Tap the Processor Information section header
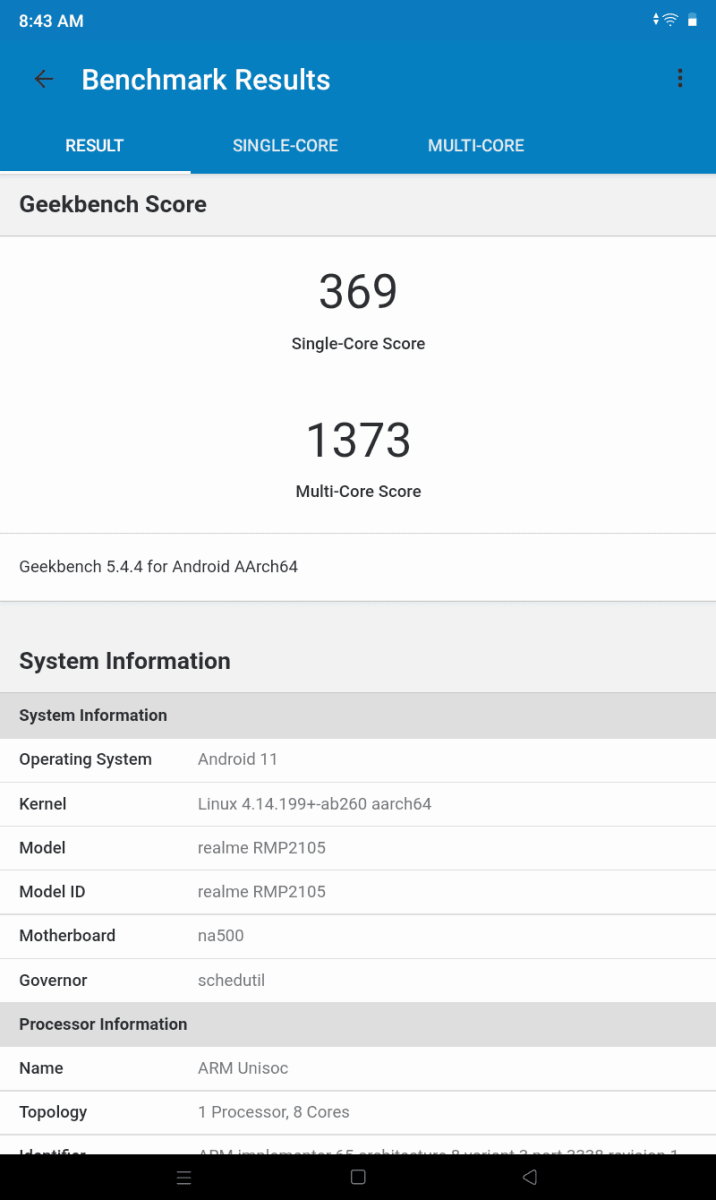Viewport: 716px width, 1200px height. point(358,1025)
